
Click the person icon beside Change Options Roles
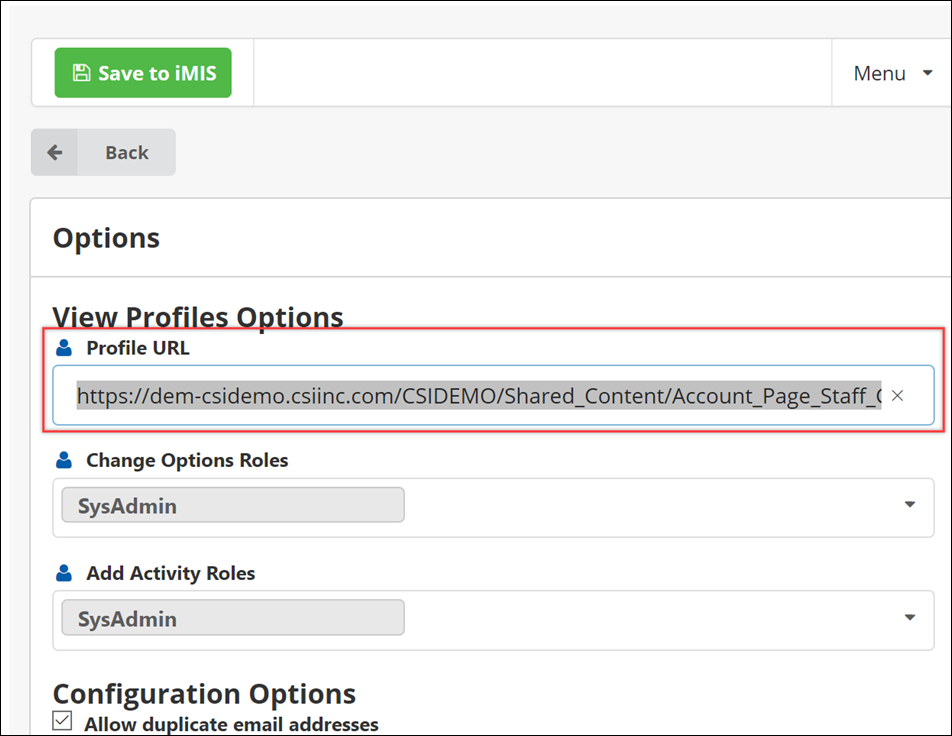click(65, 461)
